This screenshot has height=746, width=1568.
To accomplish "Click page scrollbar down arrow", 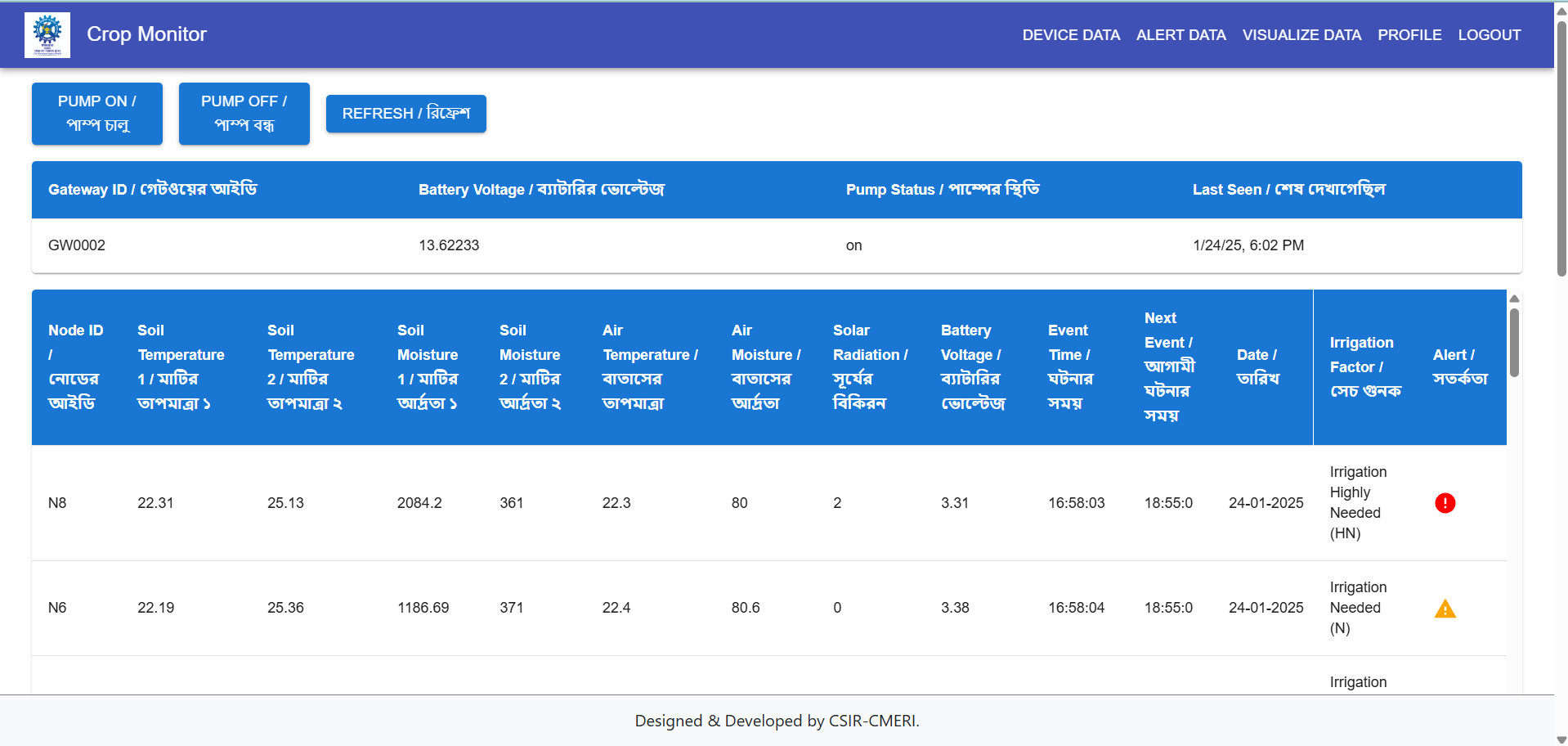I will (1561, 739).
